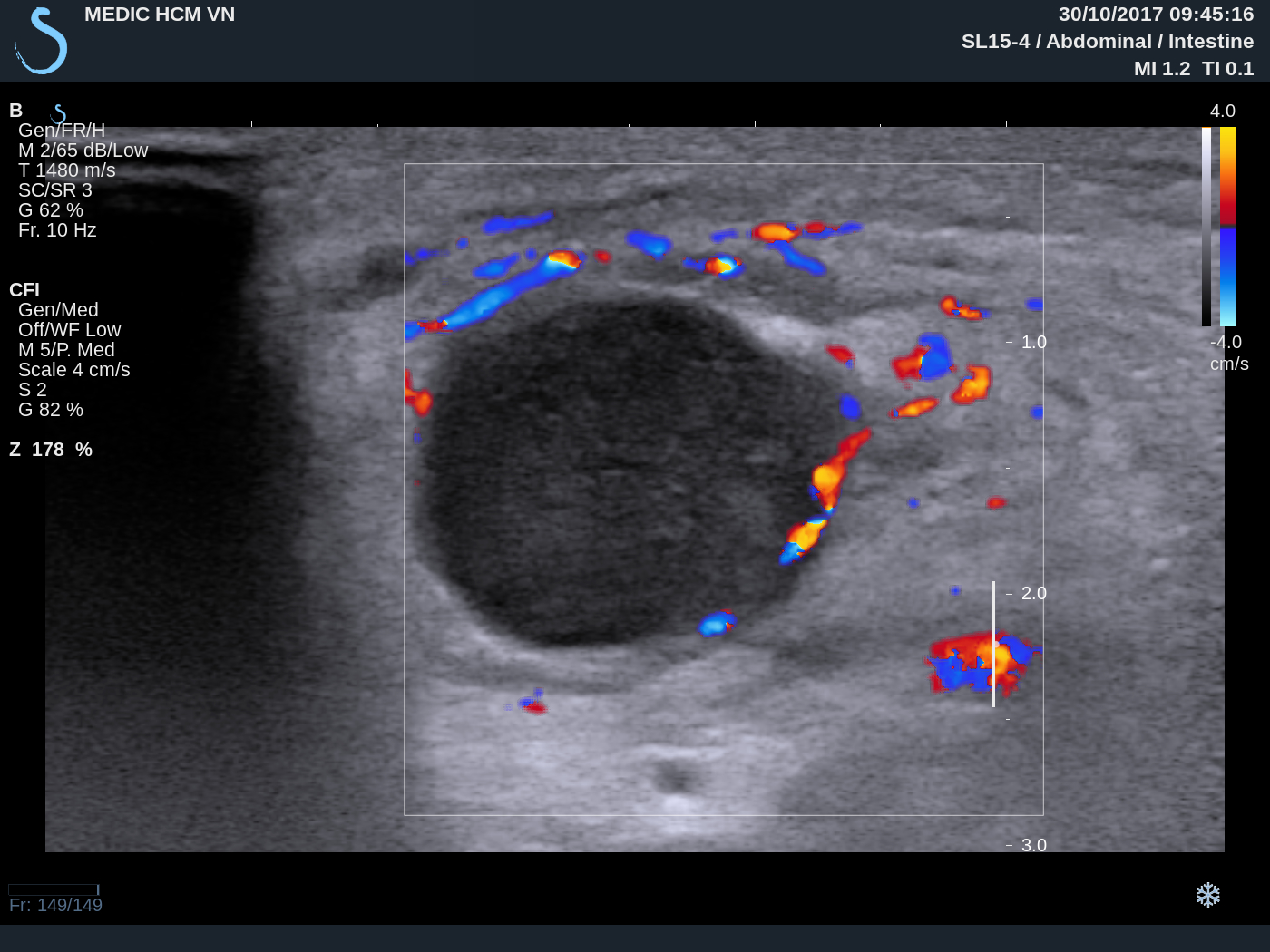Image resolution: width=1270 pixels, height=952 pixels.
Task: Click the freeze snowflake icon
Action: pos(1209,895)
